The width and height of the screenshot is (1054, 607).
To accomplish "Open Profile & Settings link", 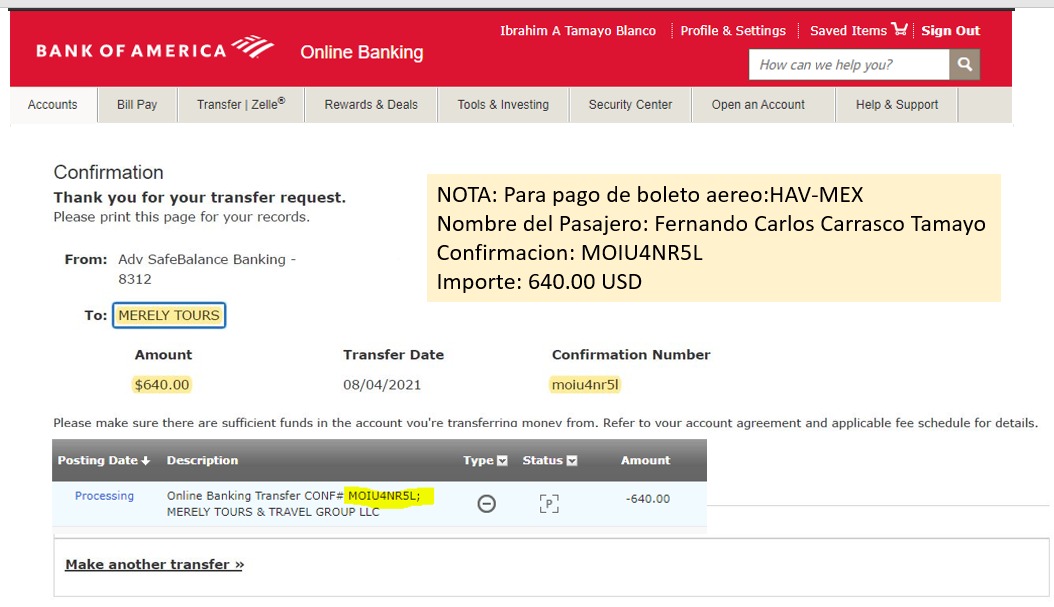I will tap(733, 31).
